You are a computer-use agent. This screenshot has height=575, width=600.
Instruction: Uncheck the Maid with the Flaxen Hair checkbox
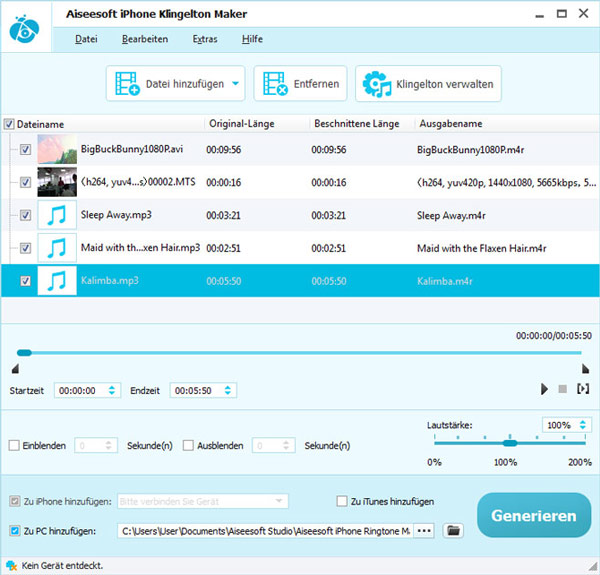click(x=25, y=248)
